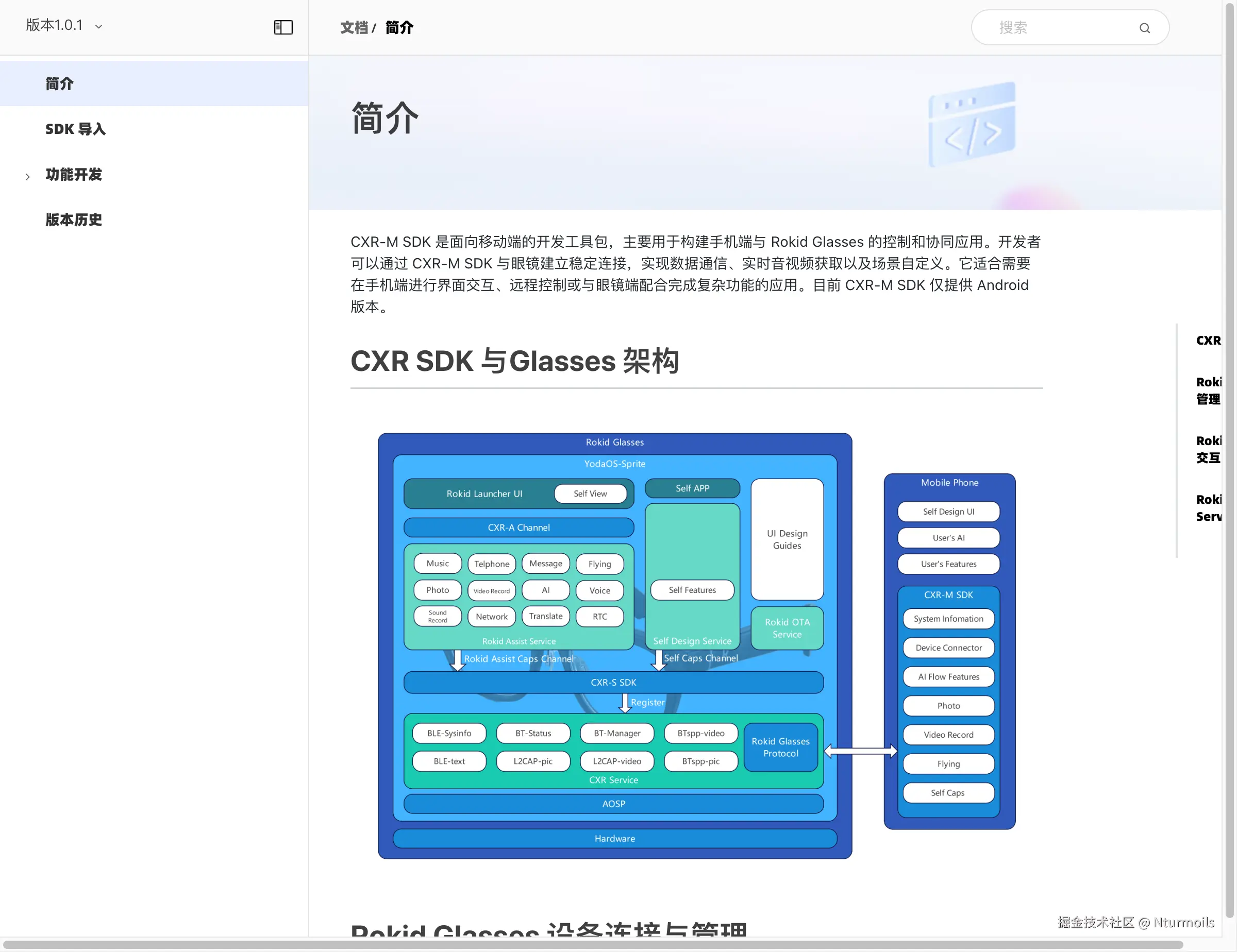Jump to Rokid 管理 outline entry
Screen dimensions: 1237x952
click(1208, 390)
